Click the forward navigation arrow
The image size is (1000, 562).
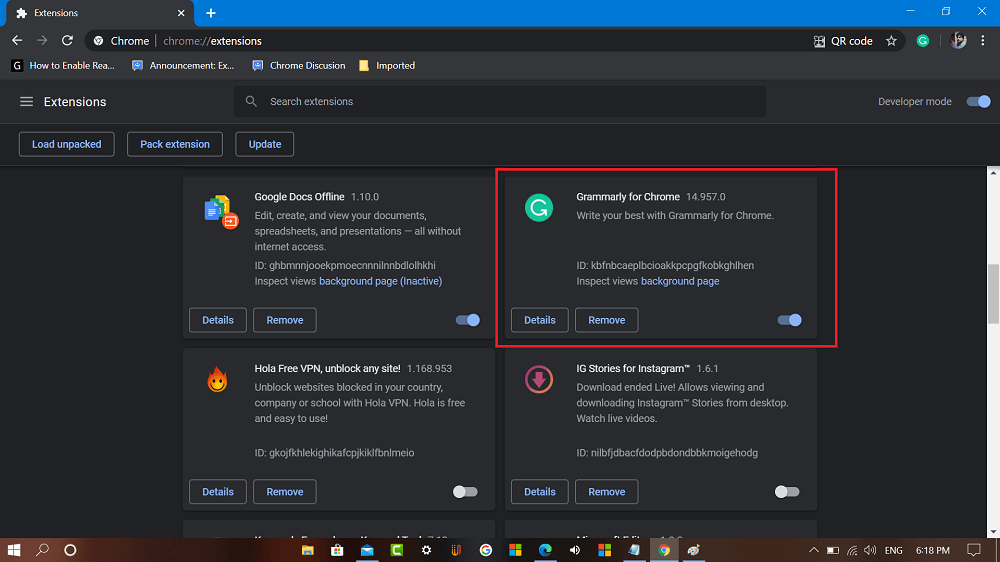point(42,41)
